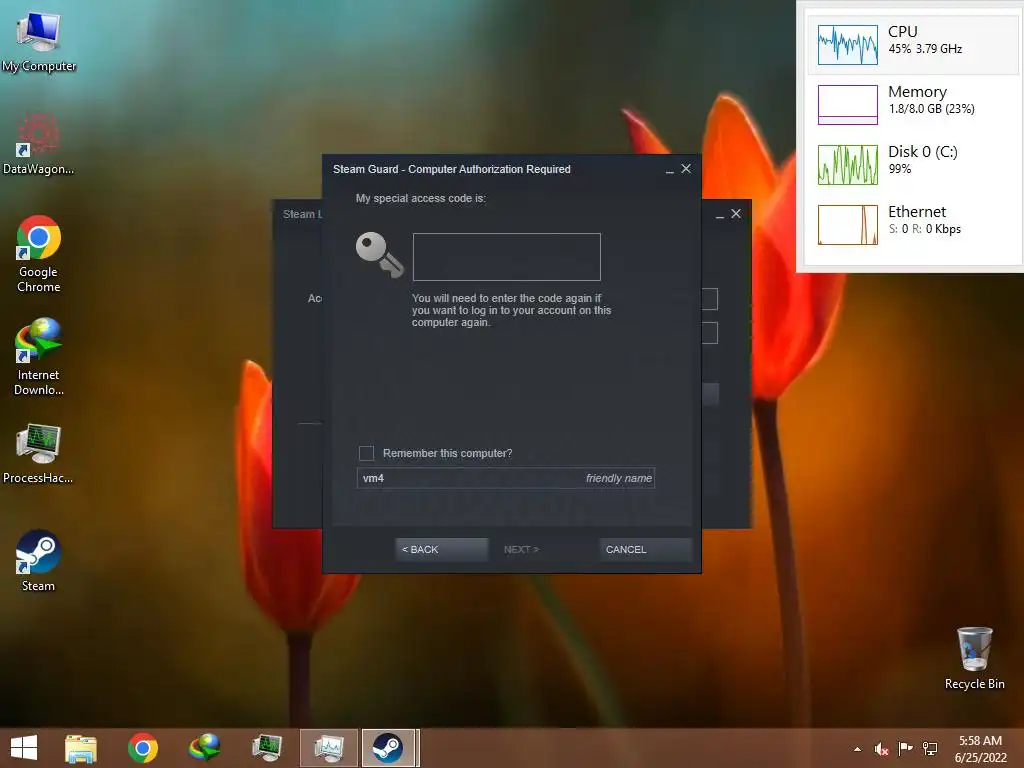Open Internet Download Manager taskbar icon
Viewport: 1024px width, 768px height.
tap(204, 748)
